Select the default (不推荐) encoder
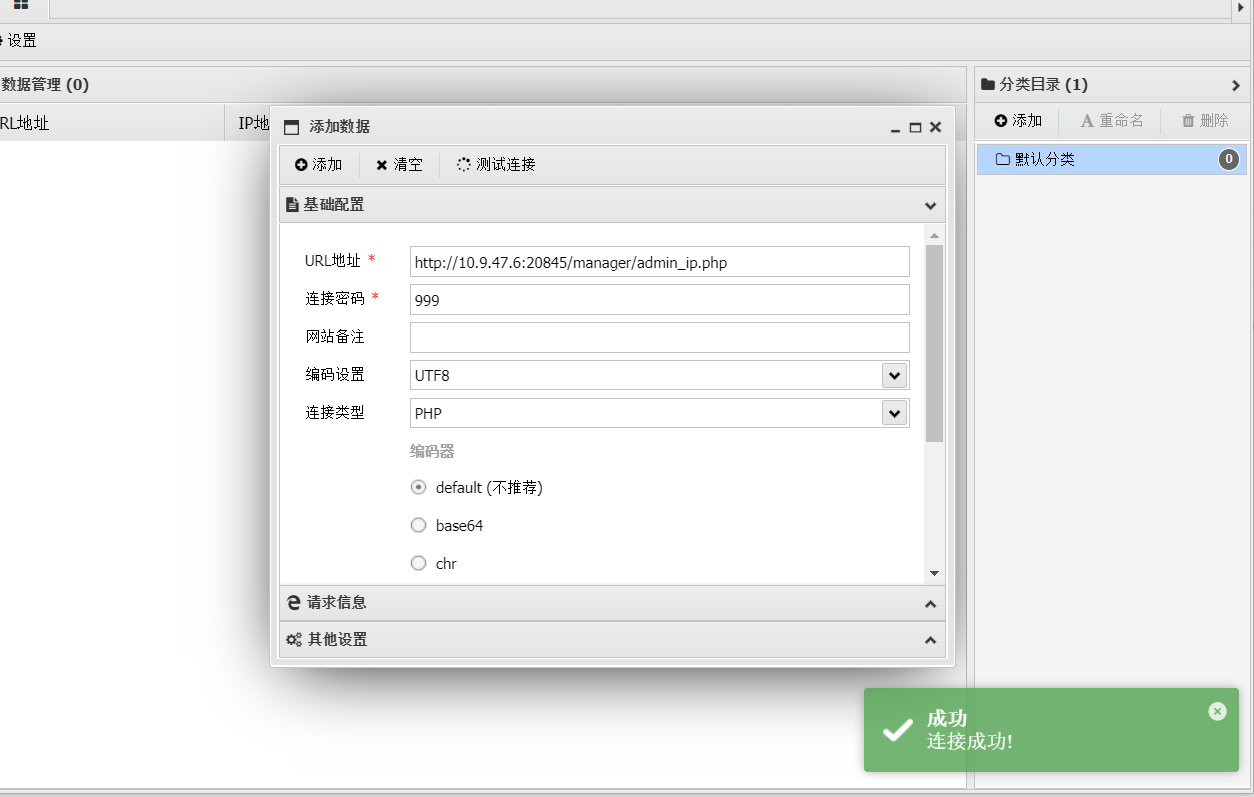Viewport: 1254px width, 797px height. [x=419, y=488]
